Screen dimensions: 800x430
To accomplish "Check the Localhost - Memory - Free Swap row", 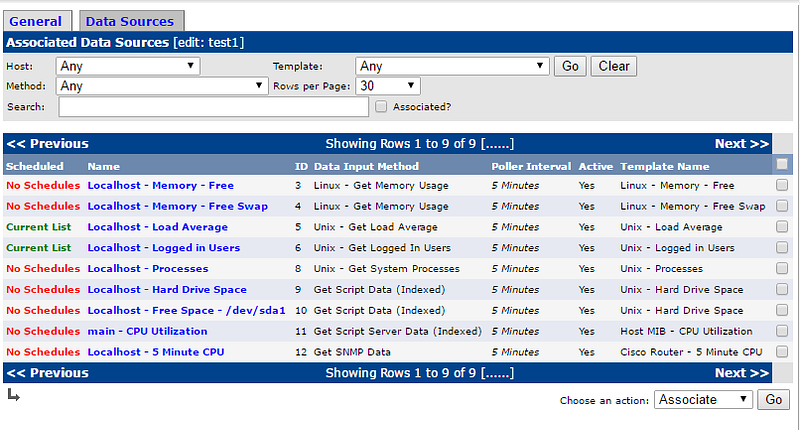I will 782,206.
